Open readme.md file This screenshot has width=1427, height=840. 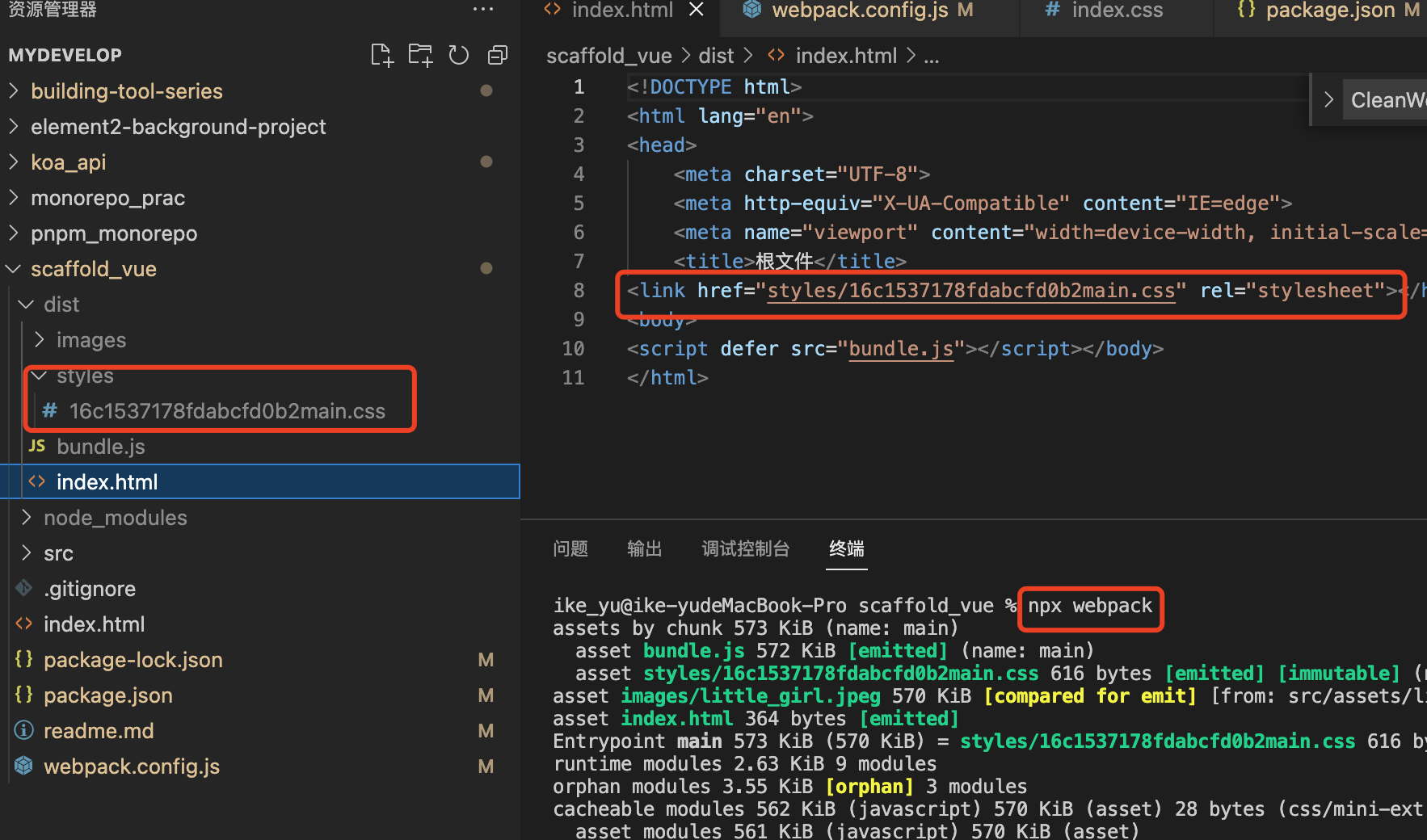(x=98, y=731)
